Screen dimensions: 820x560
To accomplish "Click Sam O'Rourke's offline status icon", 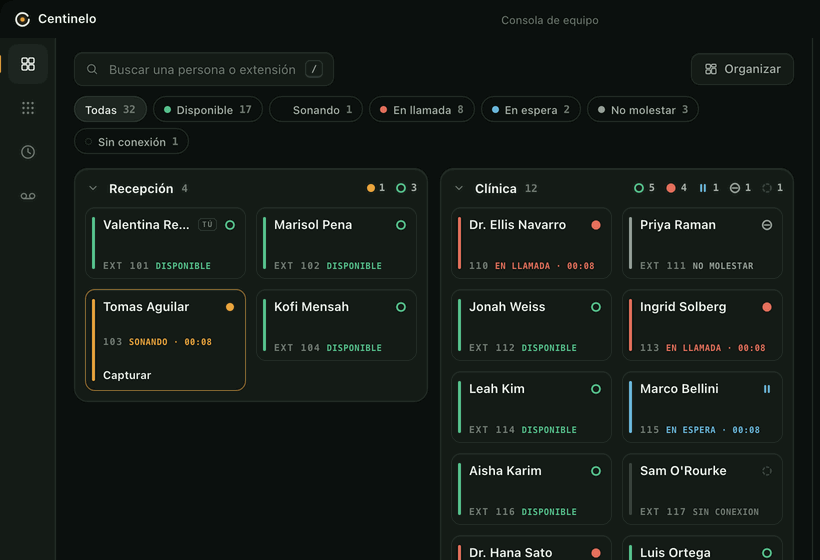I will (767, 471).
